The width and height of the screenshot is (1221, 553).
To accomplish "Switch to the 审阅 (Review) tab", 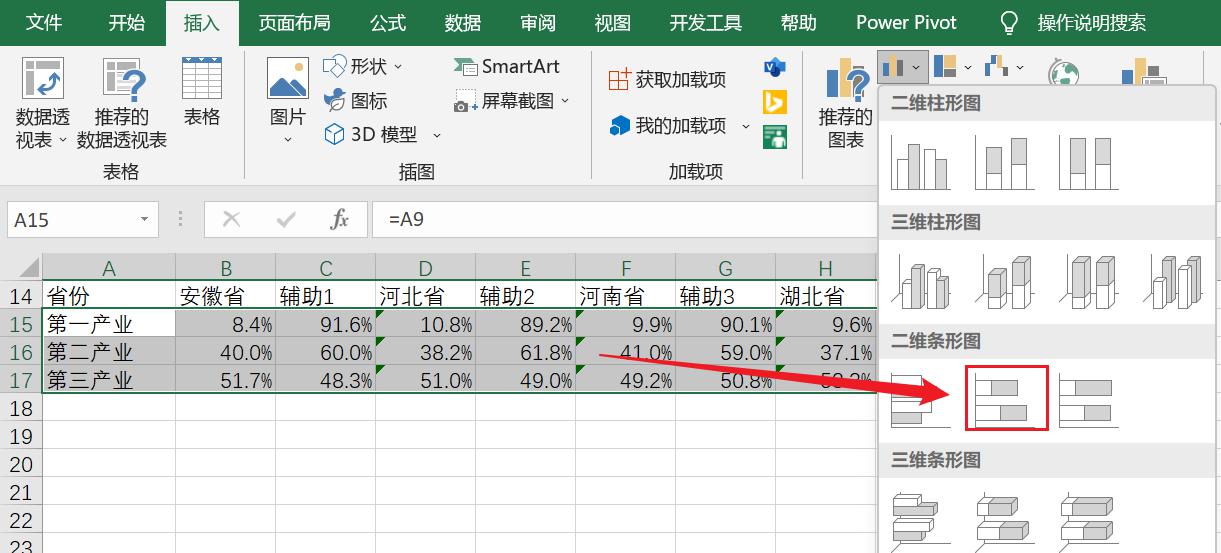I will (538, 22).
